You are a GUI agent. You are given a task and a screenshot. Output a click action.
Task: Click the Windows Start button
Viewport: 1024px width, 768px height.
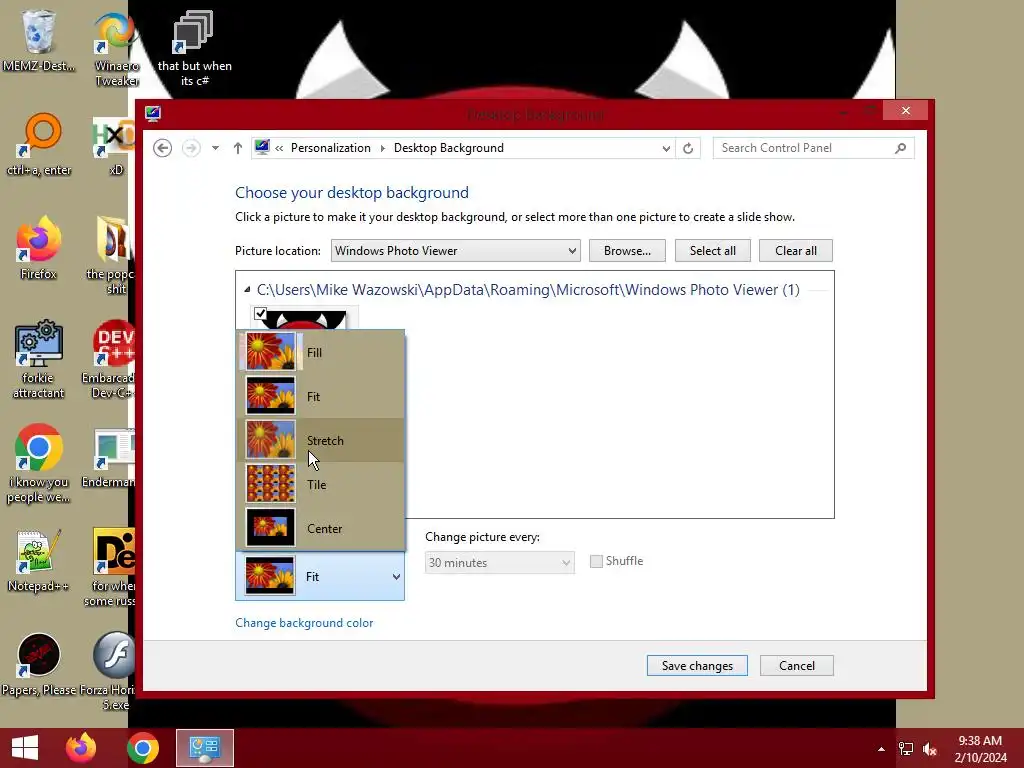coord(25,748)
